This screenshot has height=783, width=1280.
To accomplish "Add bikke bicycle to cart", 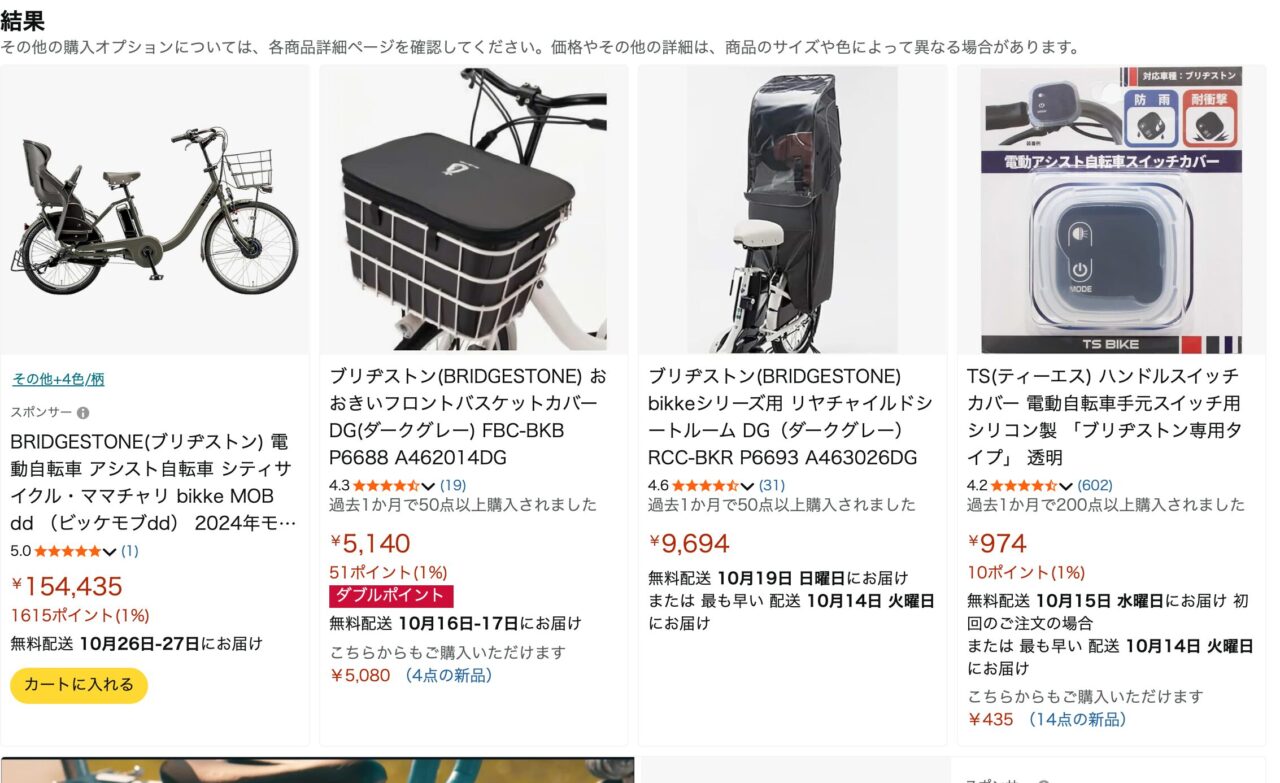I will 79,685.
